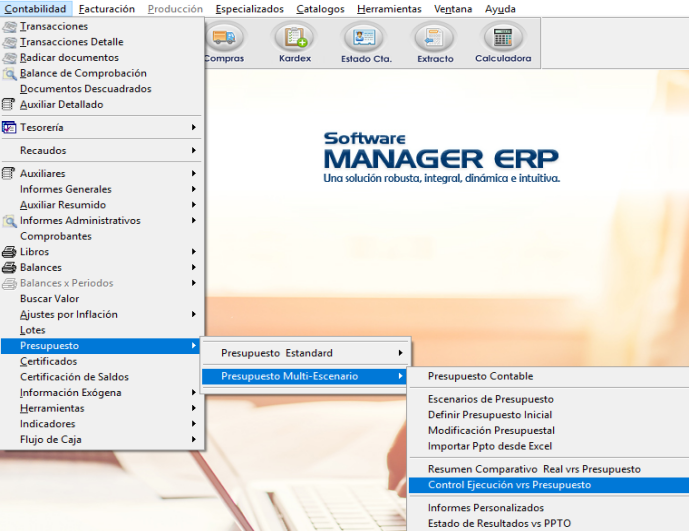Open the Ventana menu
The height and width of the screenshot is (531, 689).
(x=453, y=9)
